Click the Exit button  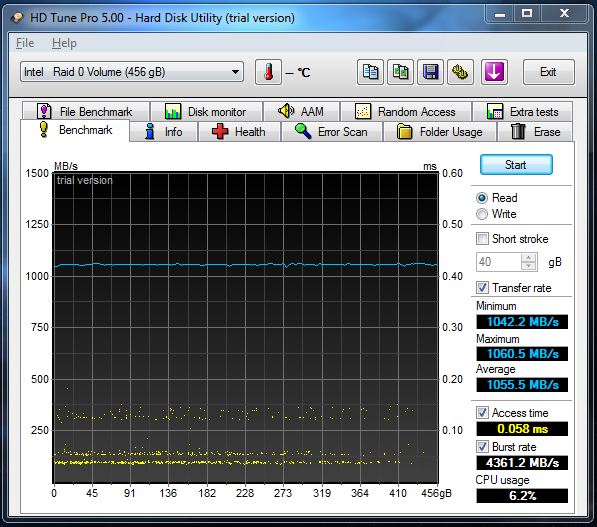[549, 72]
